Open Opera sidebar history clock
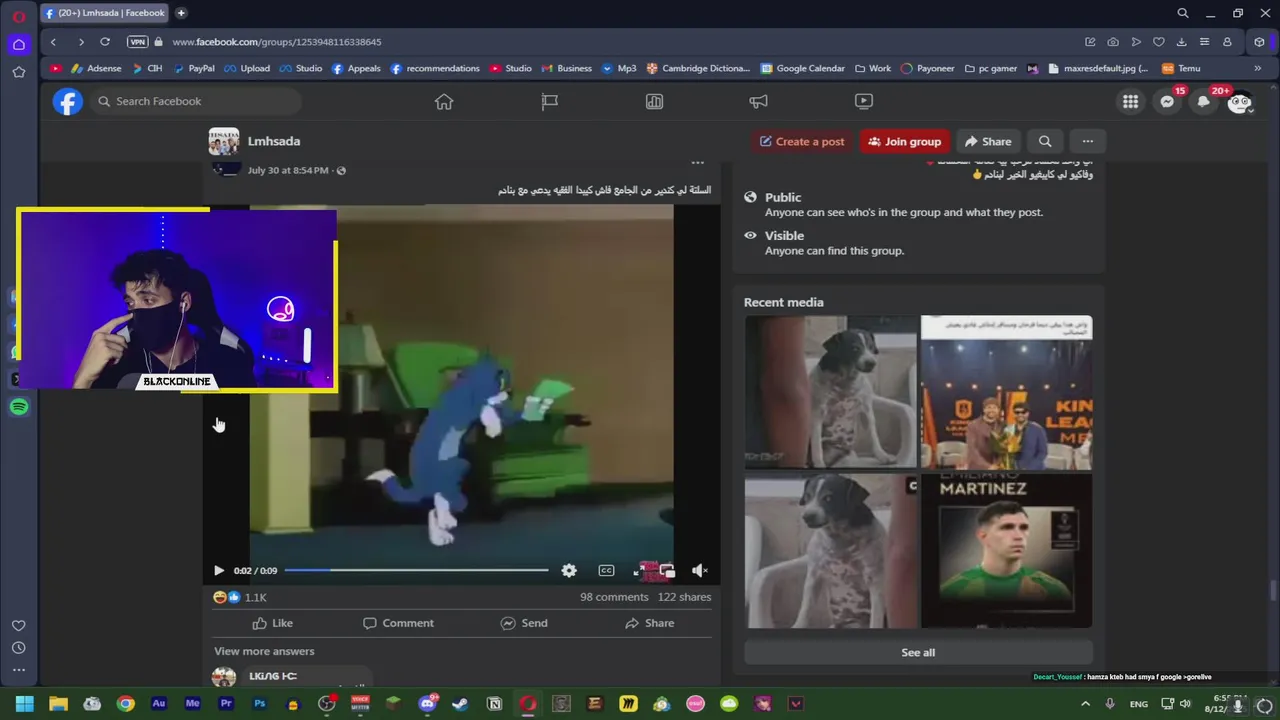 [x=18, y=648]
